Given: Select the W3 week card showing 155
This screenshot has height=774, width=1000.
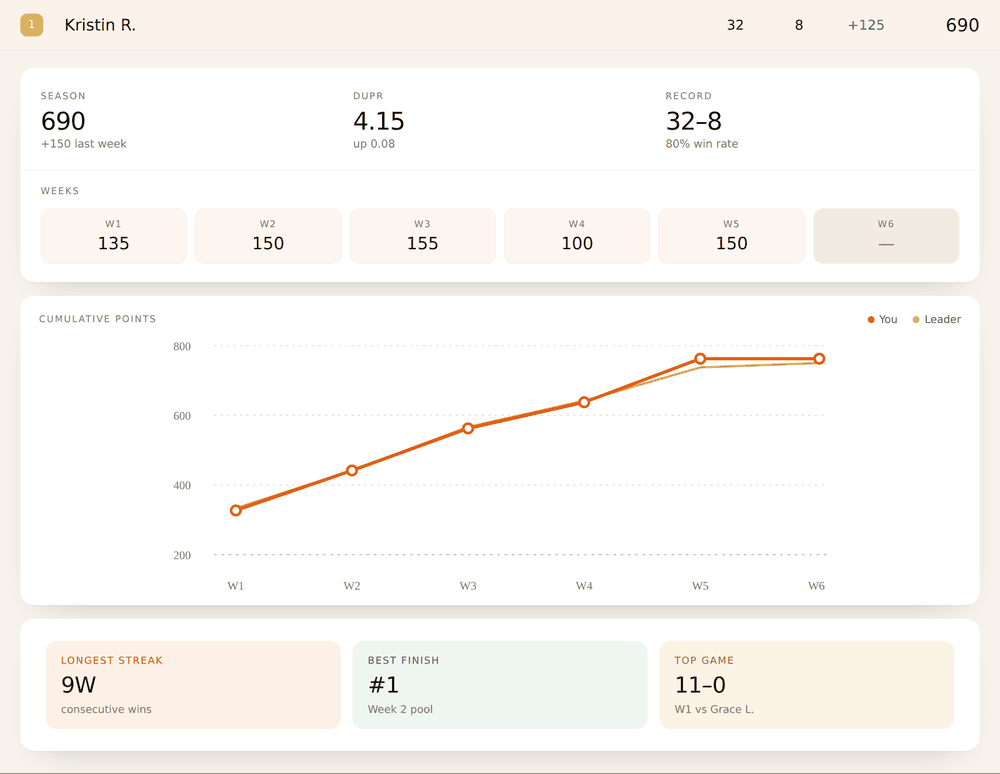Looking at the screenshot, I should tap(423, 236).
